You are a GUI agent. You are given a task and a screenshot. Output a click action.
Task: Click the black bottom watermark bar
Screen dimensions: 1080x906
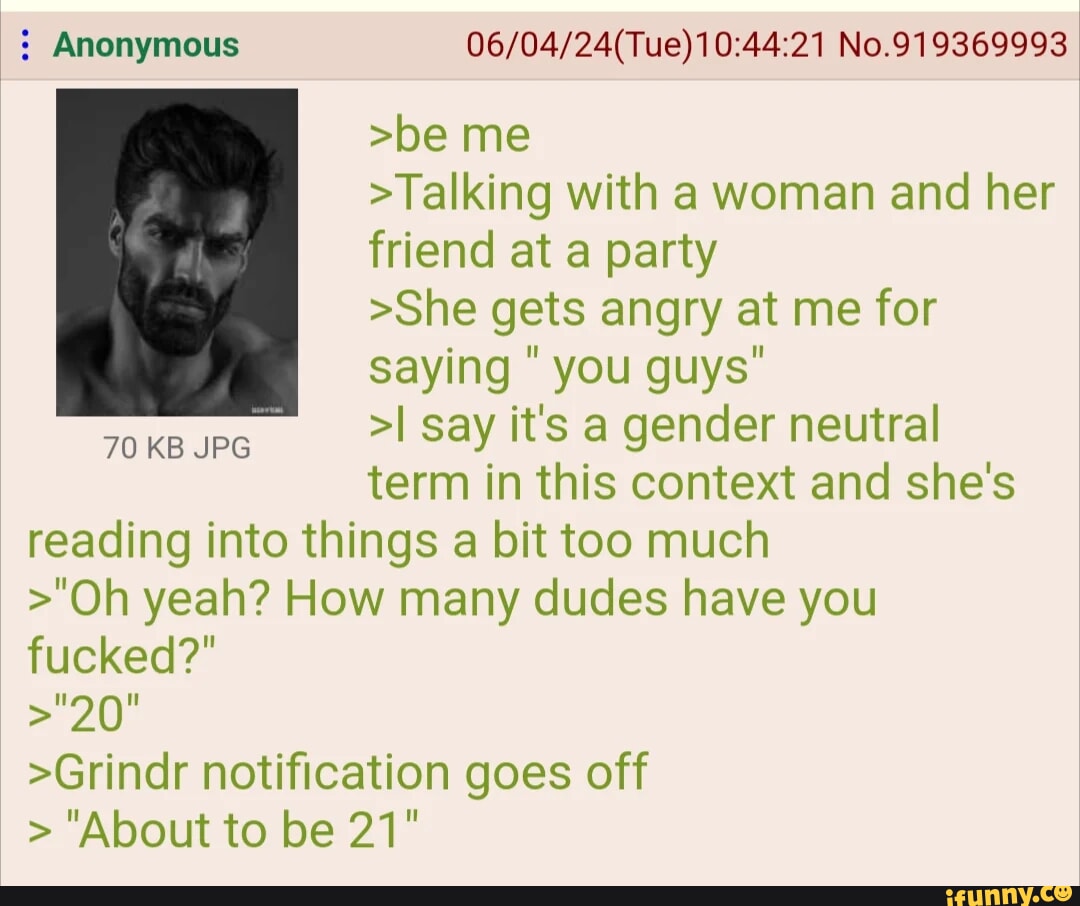[x=540, y=896]
